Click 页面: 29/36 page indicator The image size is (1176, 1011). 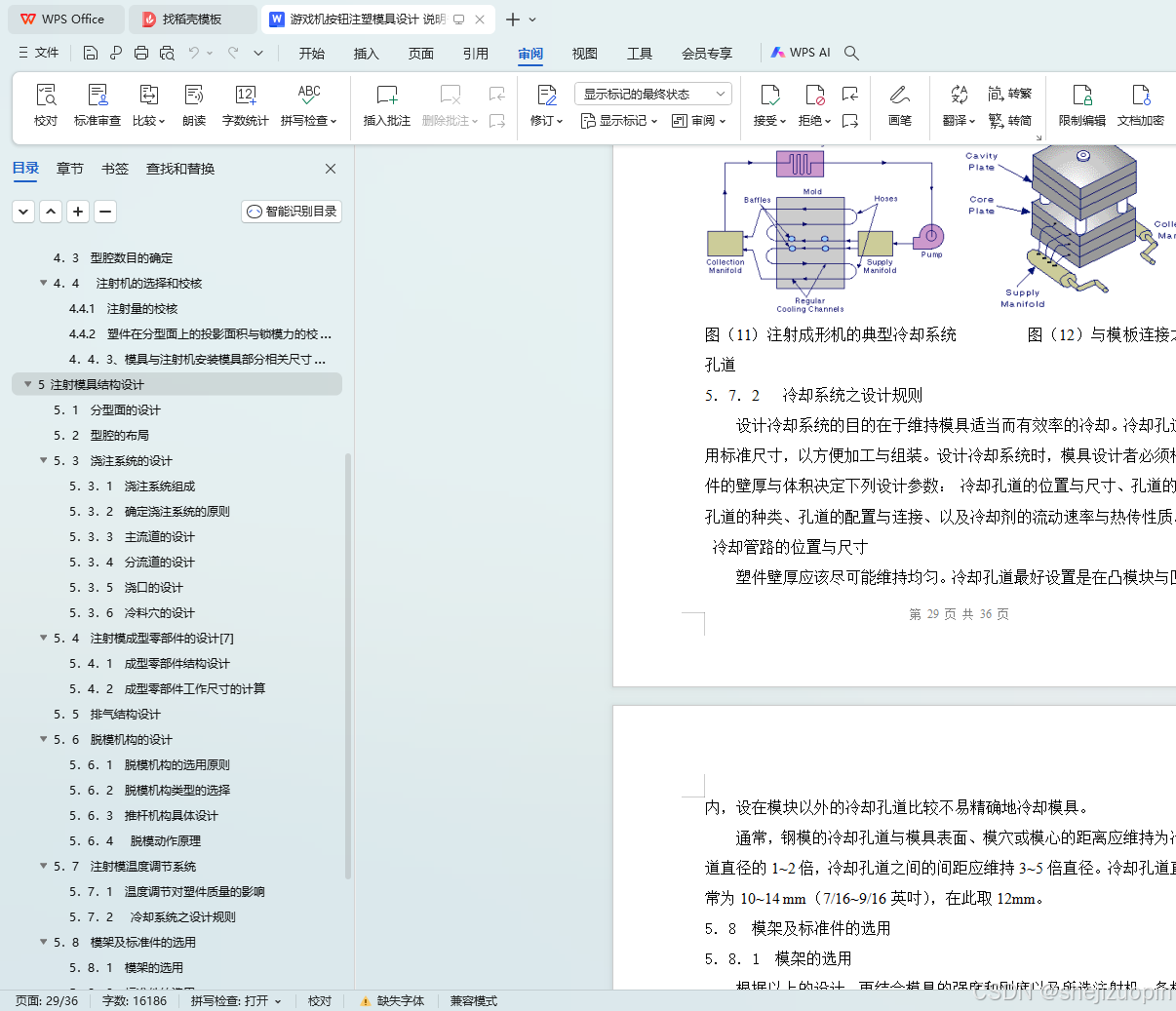tap(47, 1000)
